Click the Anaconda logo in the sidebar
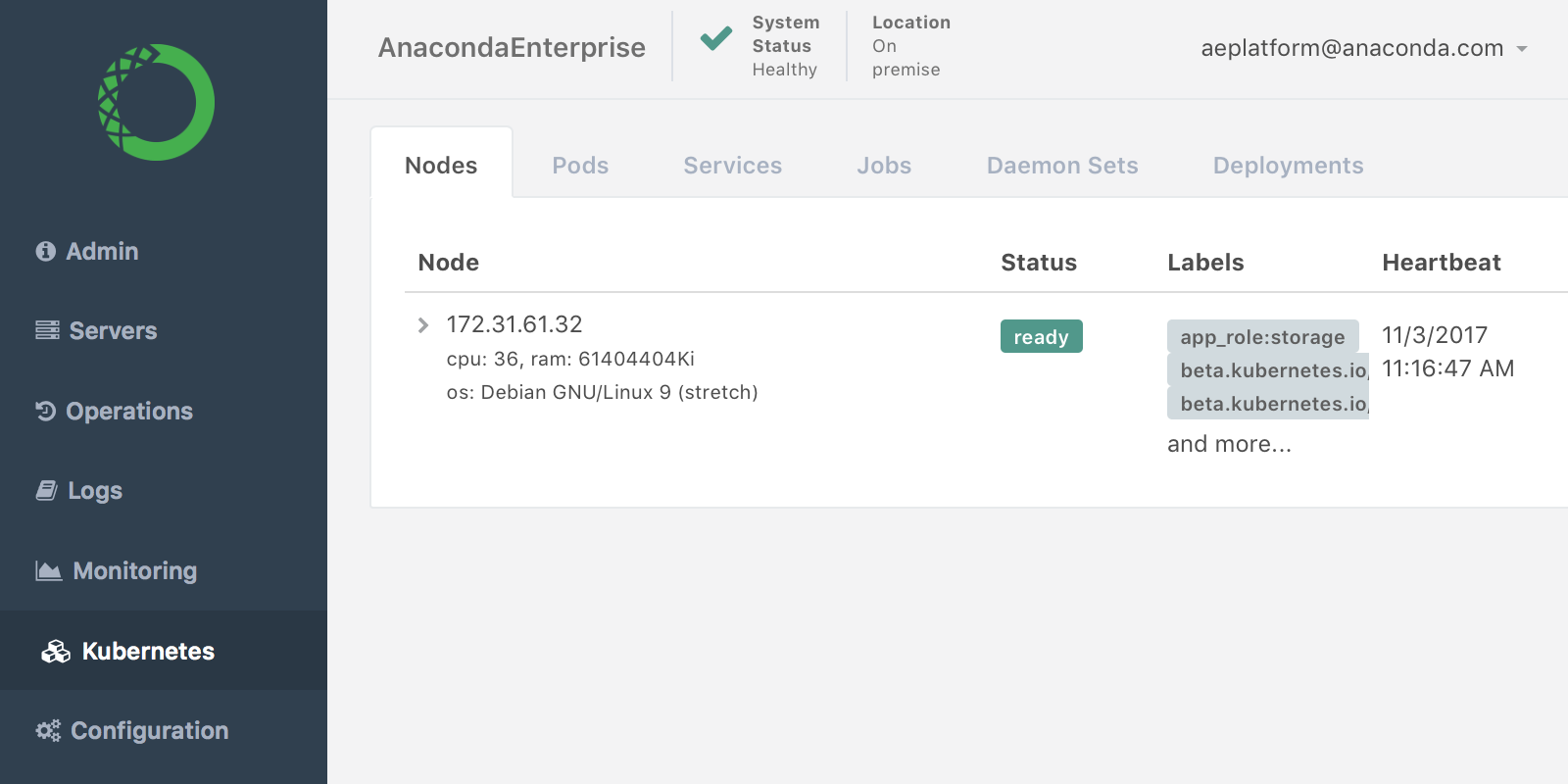Viewport: 1568px width, 784px height. pos(156,102)
